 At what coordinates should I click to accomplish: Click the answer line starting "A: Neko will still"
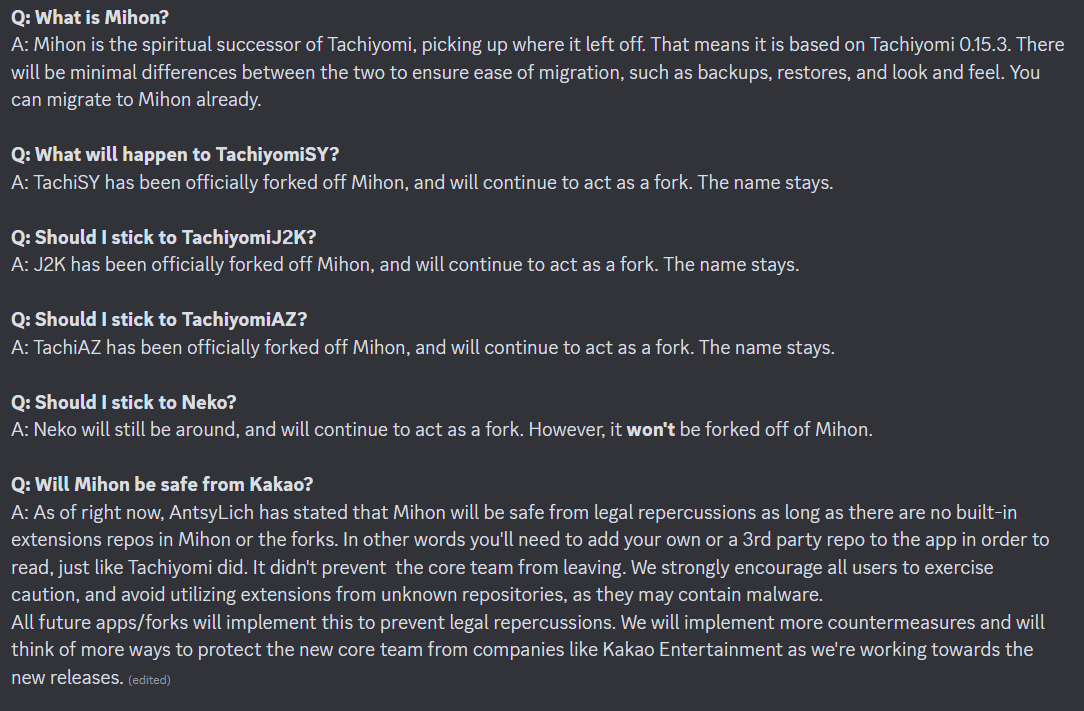pos(442,430)
